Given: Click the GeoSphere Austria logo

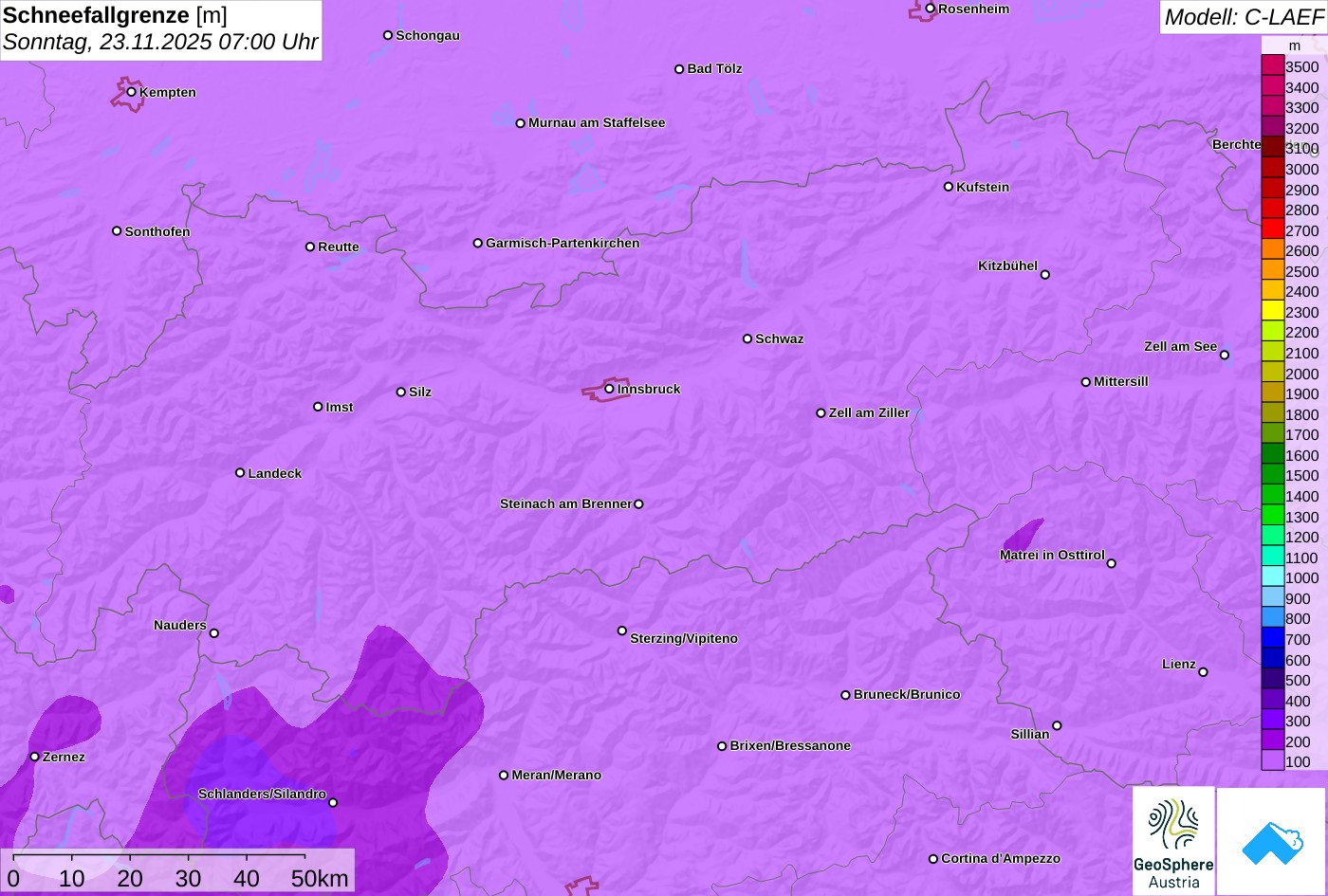Looking at the screenshot, I should pyautogui.click(x=1173, y=840).
